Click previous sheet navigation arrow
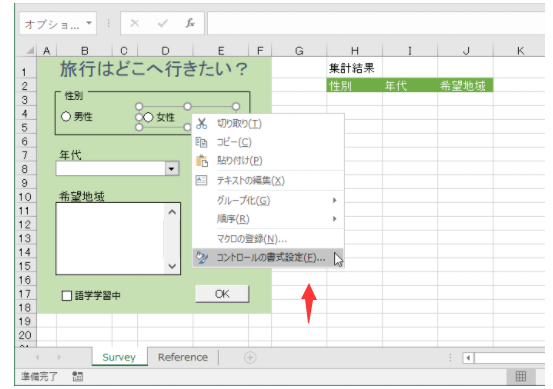 [37, 357]
